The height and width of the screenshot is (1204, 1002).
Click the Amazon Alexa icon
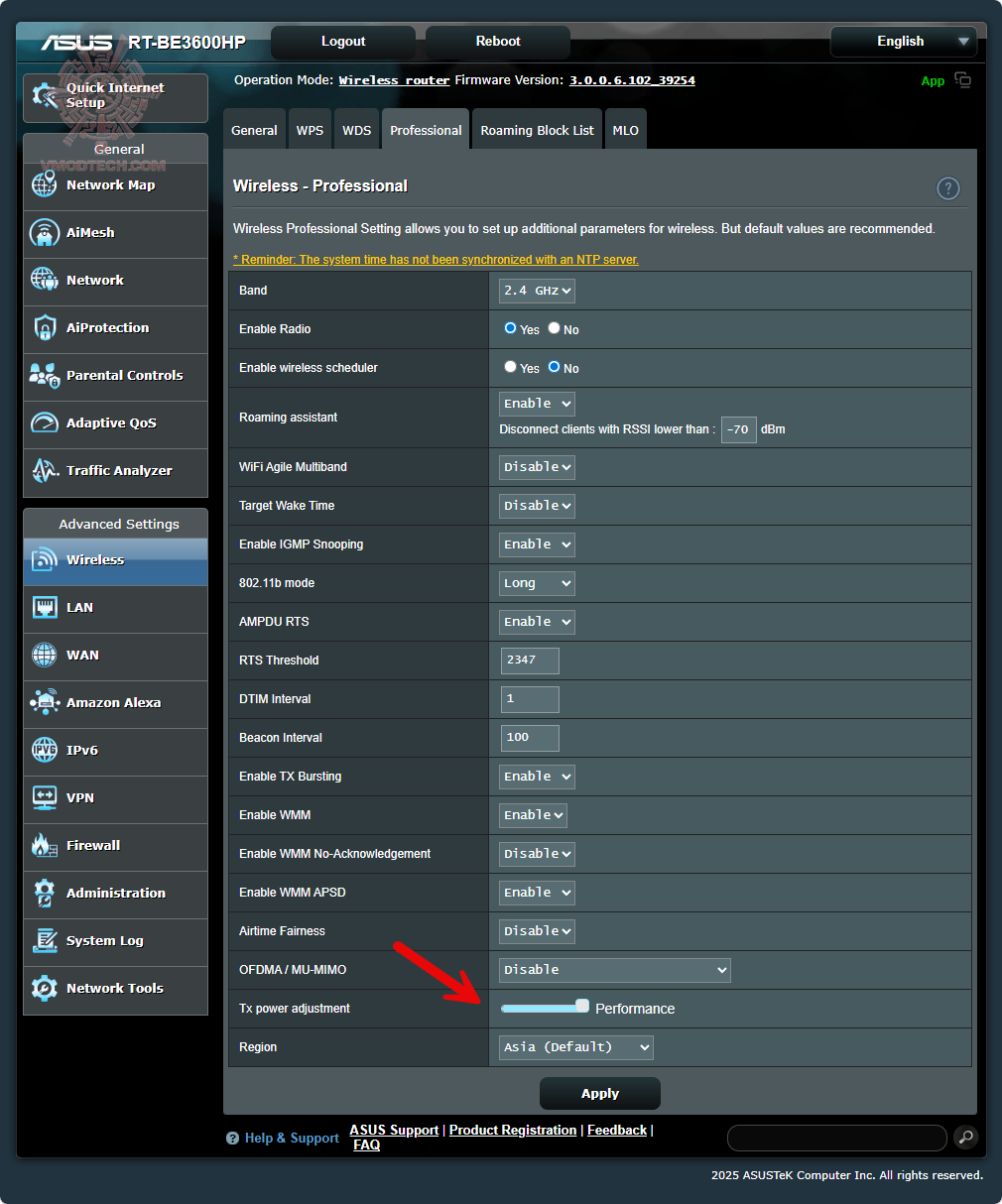[45, 702]
